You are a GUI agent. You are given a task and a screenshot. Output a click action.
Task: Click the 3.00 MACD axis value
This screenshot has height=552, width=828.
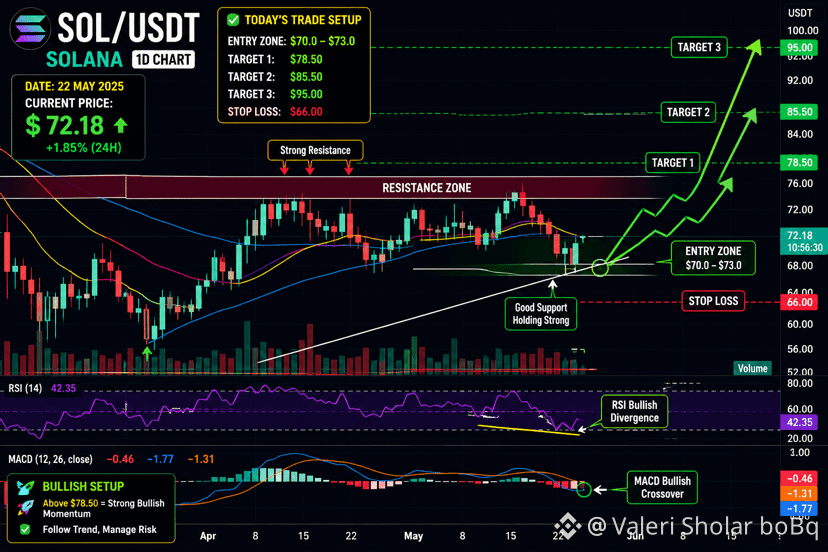pos(799,453)
